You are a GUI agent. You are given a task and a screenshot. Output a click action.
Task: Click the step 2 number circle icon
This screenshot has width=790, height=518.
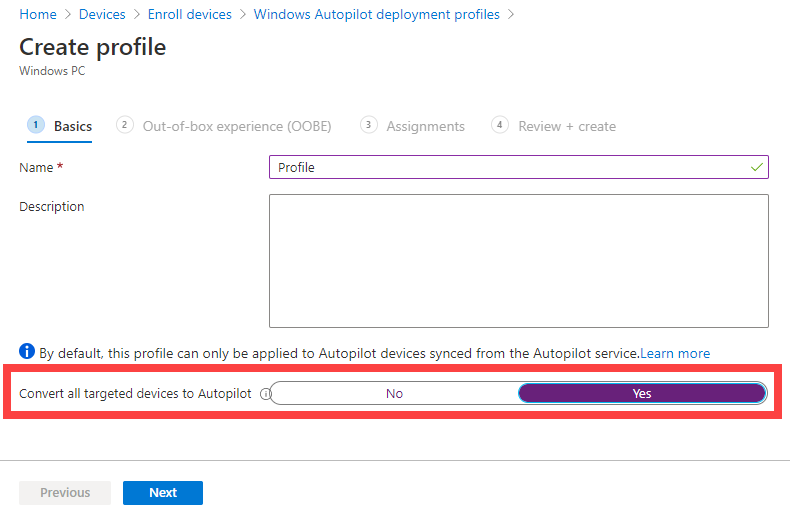point(124,125)
